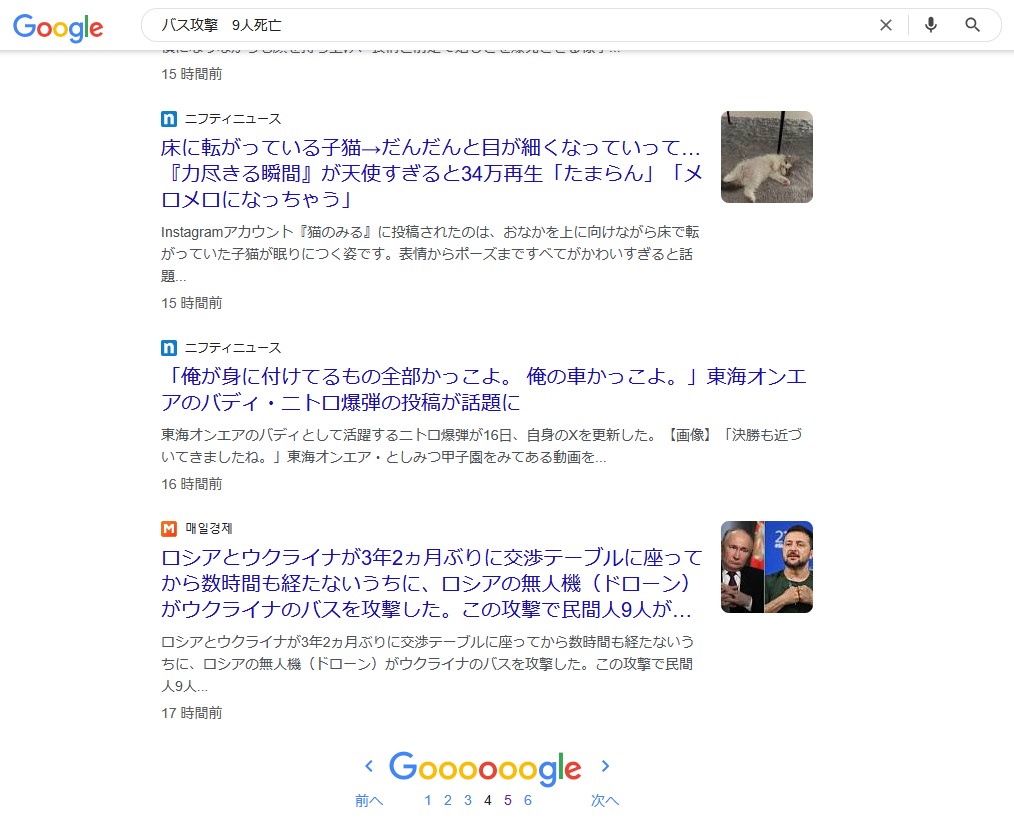Open the kitten article headline link
1014x832 pixels.
[x=431, y=173]
